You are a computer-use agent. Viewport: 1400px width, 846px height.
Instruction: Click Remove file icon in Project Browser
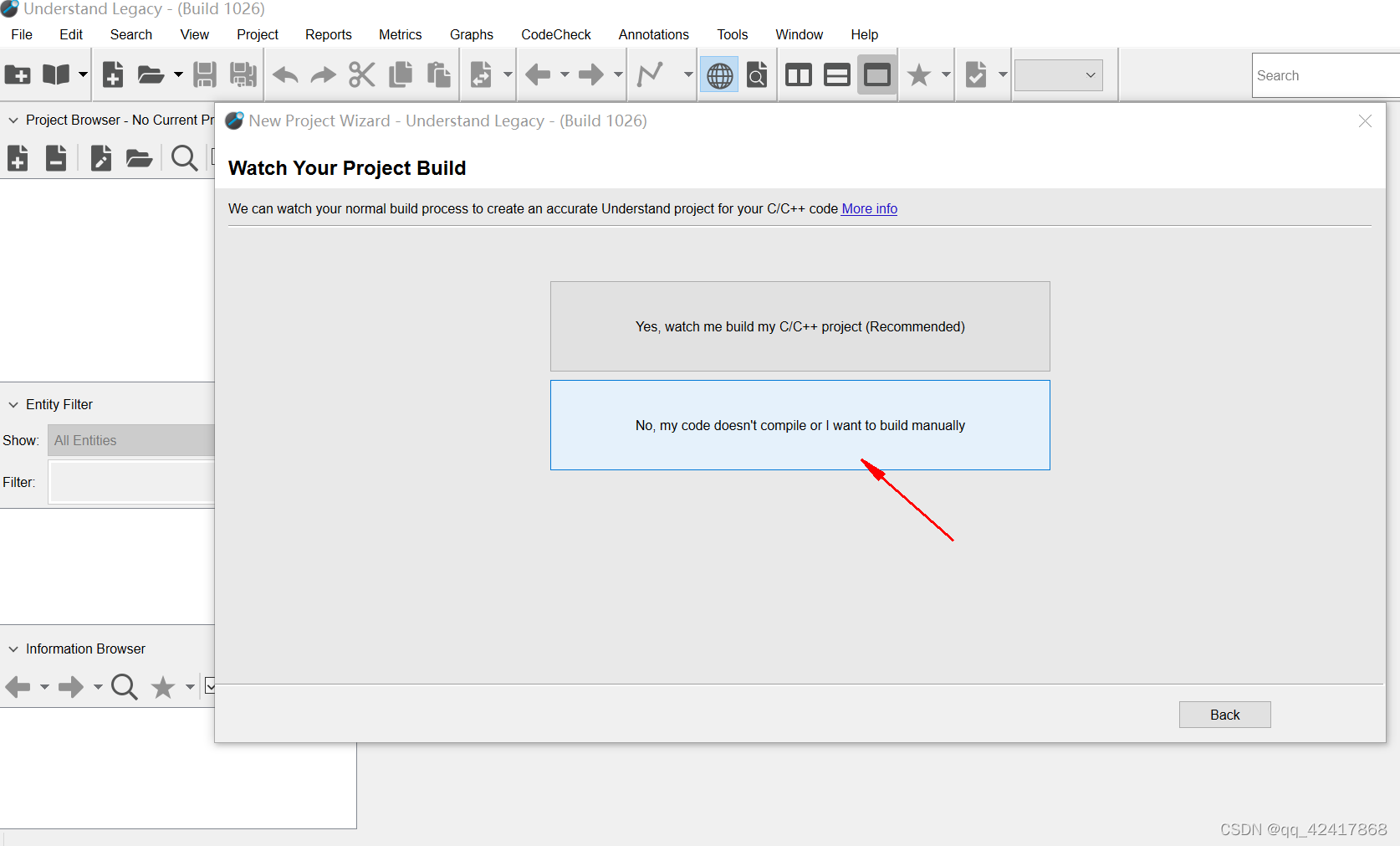coord(56,157)
